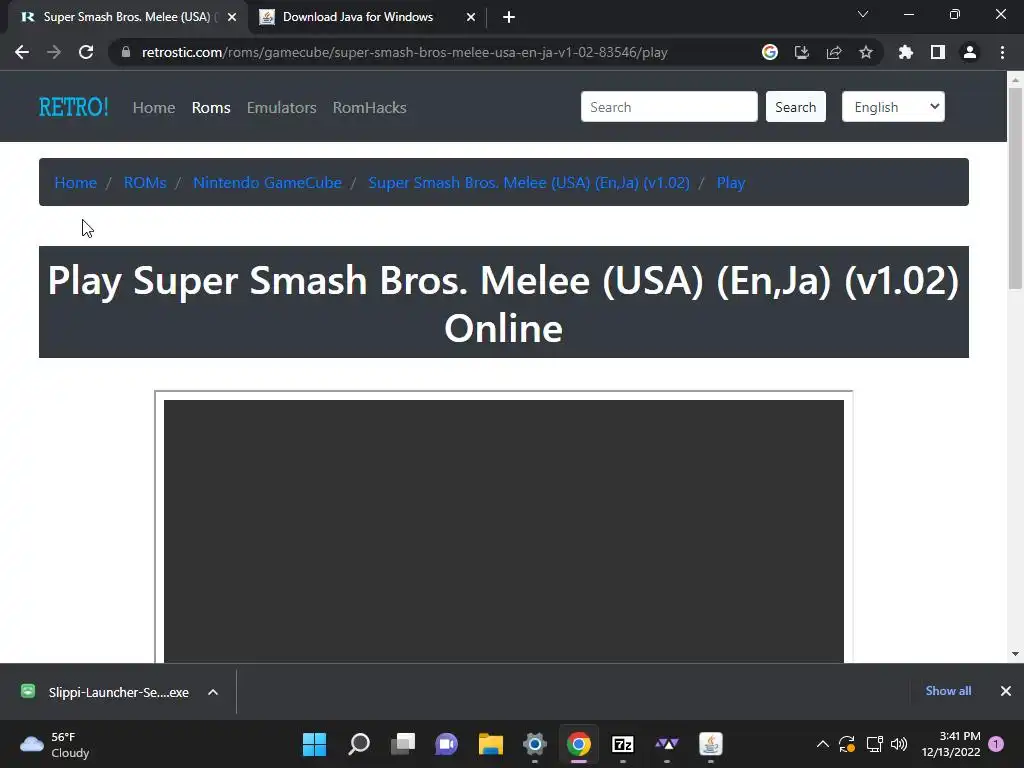Click Show all downloads

click(948, 691)
